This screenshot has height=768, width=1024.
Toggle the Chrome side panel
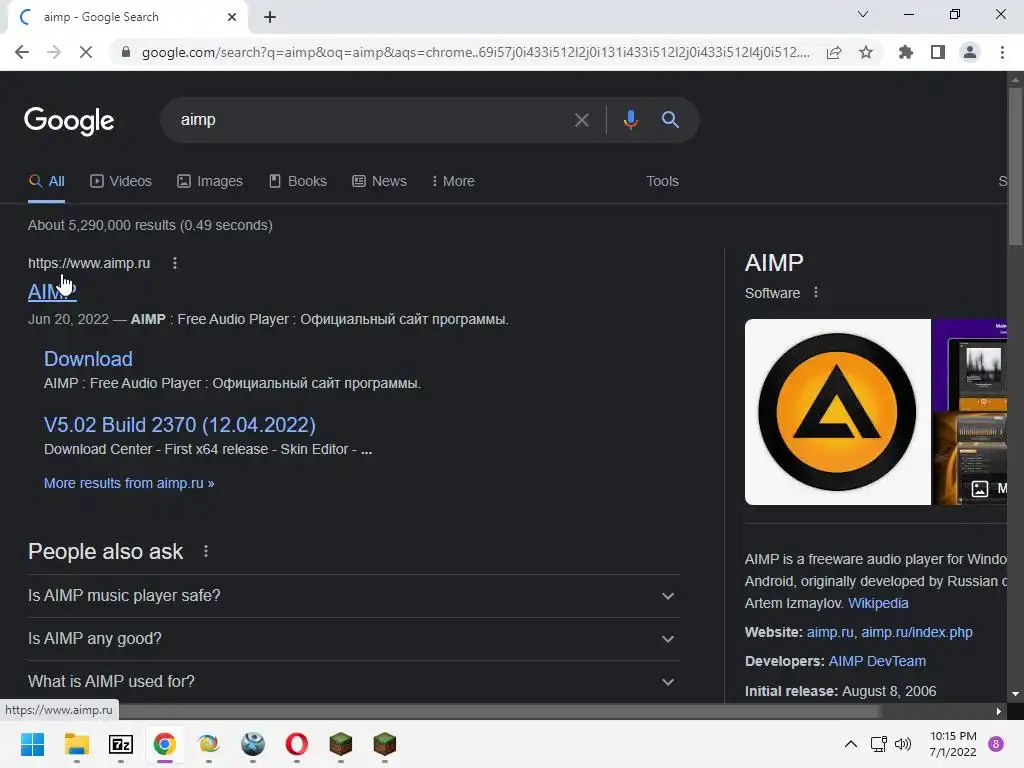938,52
